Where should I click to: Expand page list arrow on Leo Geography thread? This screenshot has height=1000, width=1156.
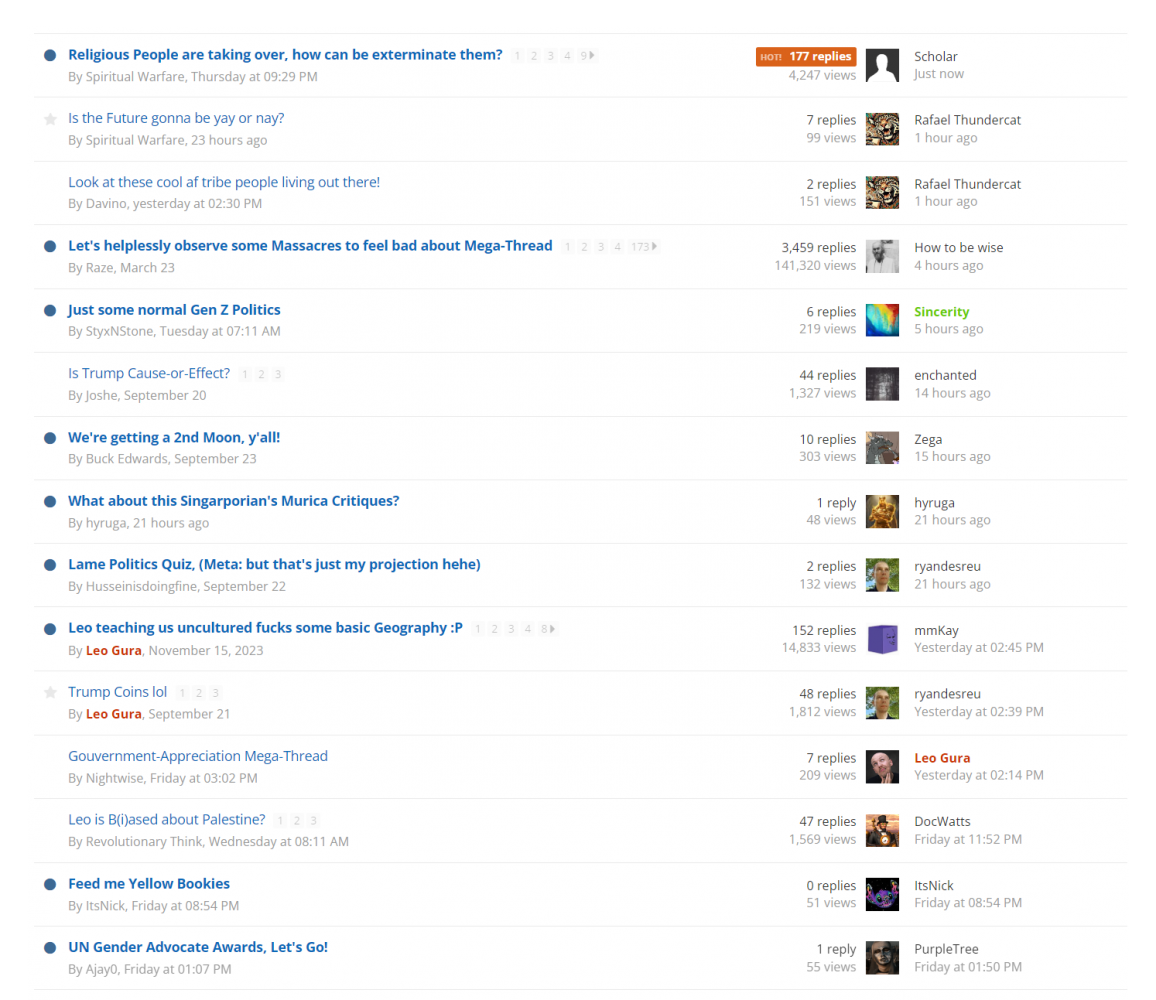552,629
